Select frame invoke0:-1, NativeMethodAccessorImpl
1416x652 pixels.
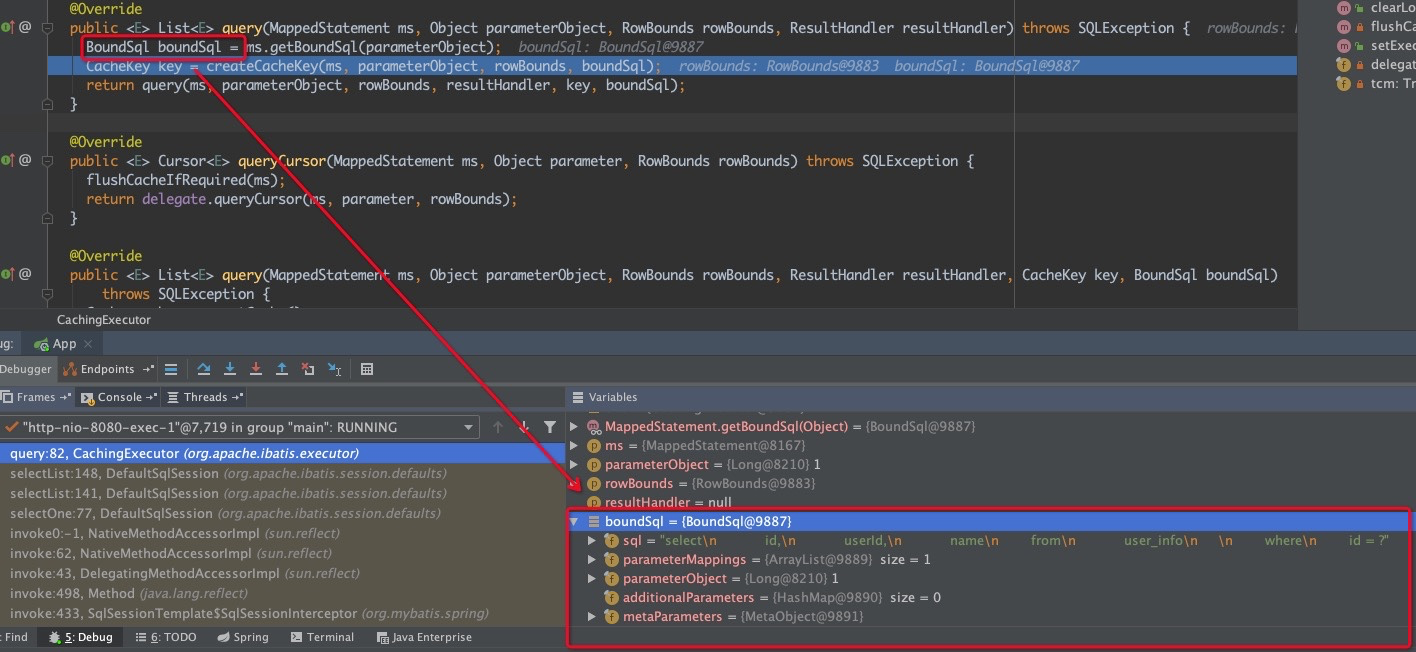tap(282, 533)
